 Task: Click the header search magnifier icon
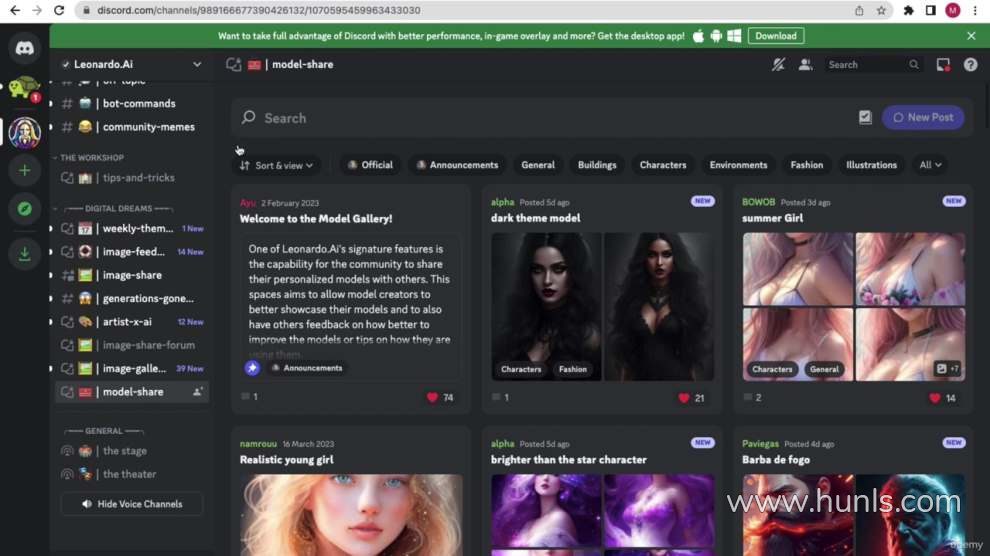pyautogui.click(x=914, y=64)
